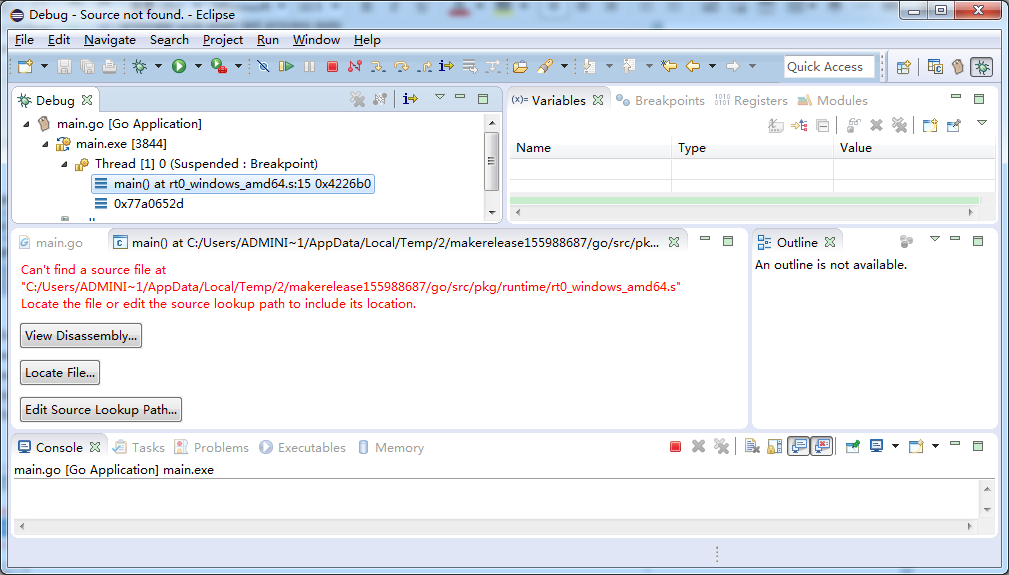
Task: Open Back navigation history dropdown arrow
Action: pyautogui.click(x=712, y=66)
